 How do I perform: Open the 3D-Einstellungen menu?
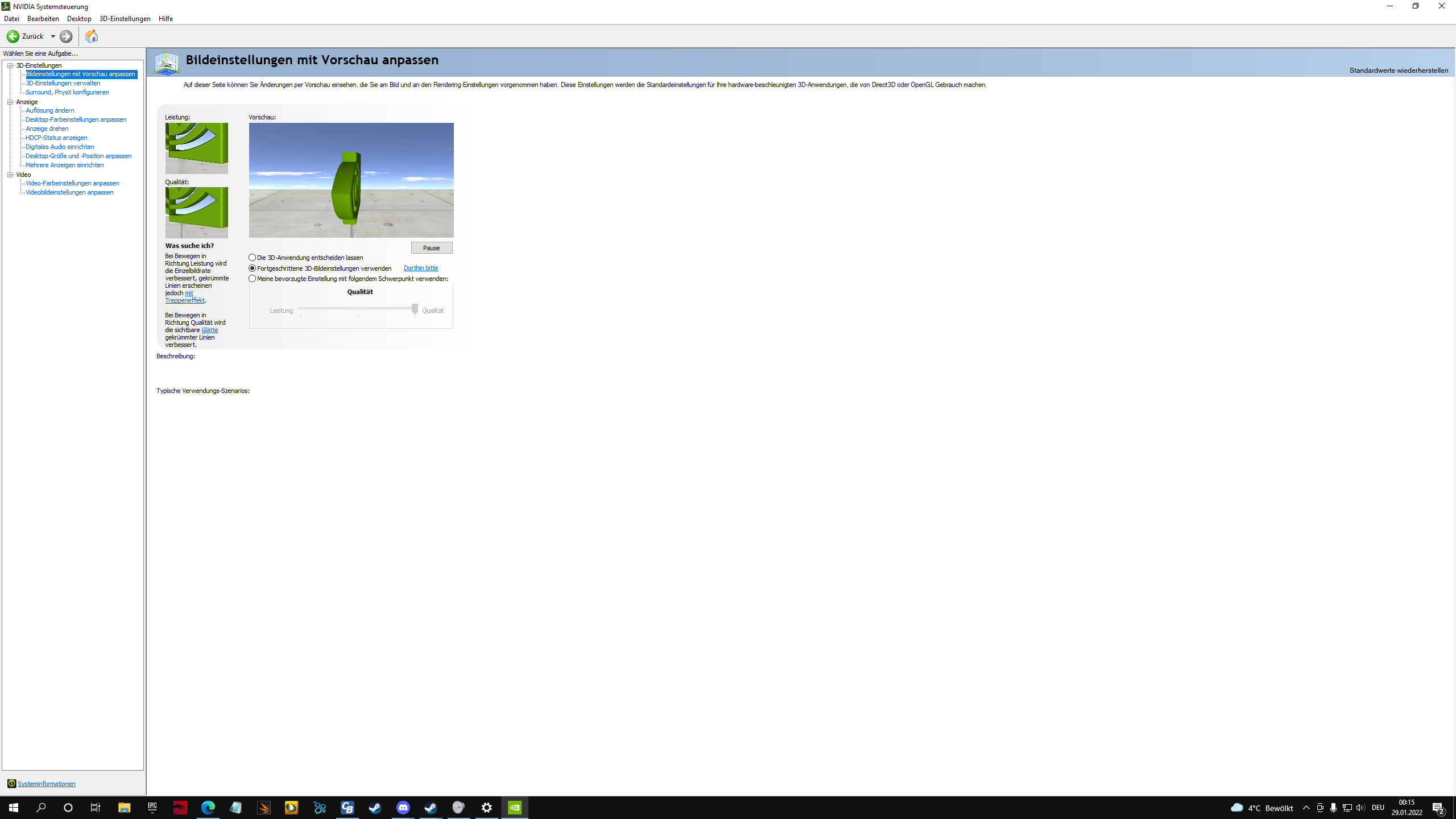tap(125, 19)
